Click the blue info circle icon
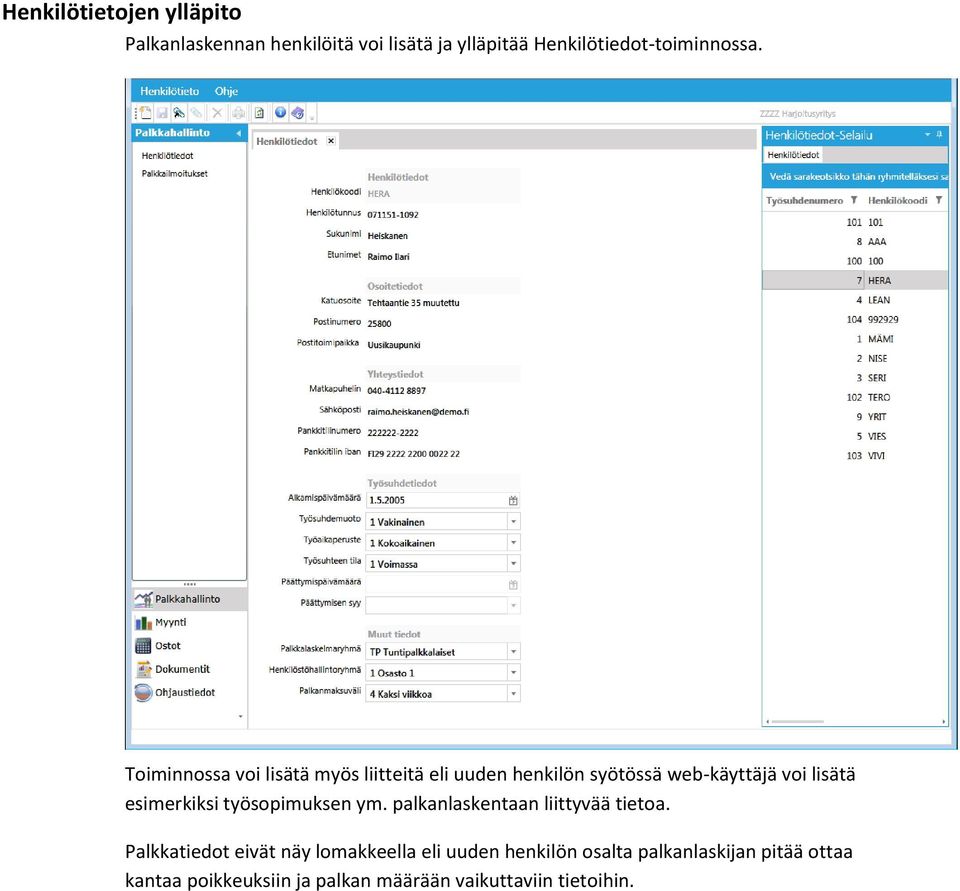Screen dimensions: 960x891 pyautogui.click(x=280, y=112)
